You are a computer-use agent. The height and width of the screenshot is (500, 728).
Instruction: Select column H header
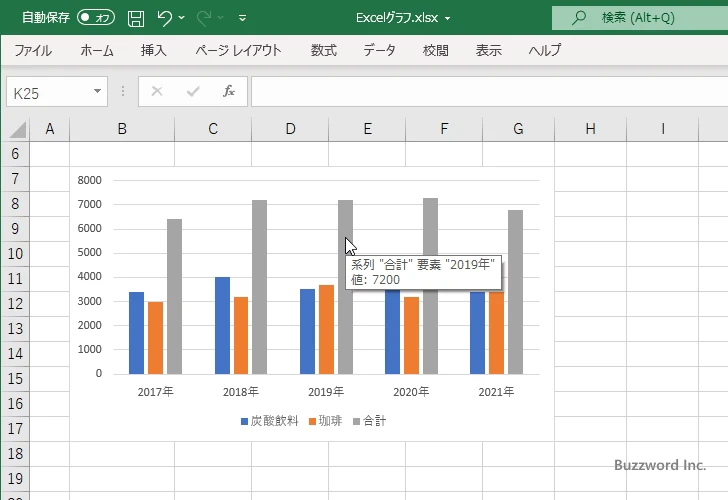coord(591,129)
